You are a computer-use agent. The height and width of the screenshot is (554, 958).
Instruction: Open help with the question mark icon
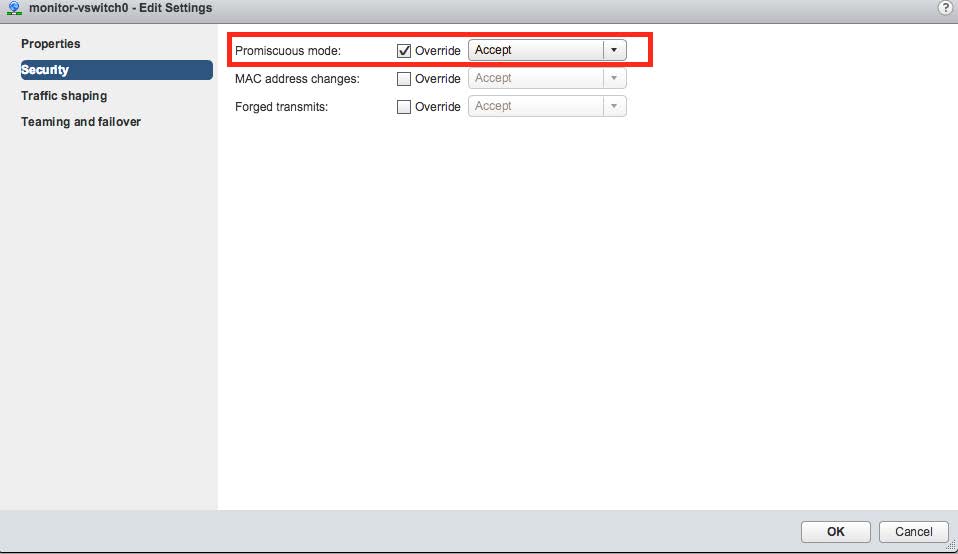click(x=945, y=8)
